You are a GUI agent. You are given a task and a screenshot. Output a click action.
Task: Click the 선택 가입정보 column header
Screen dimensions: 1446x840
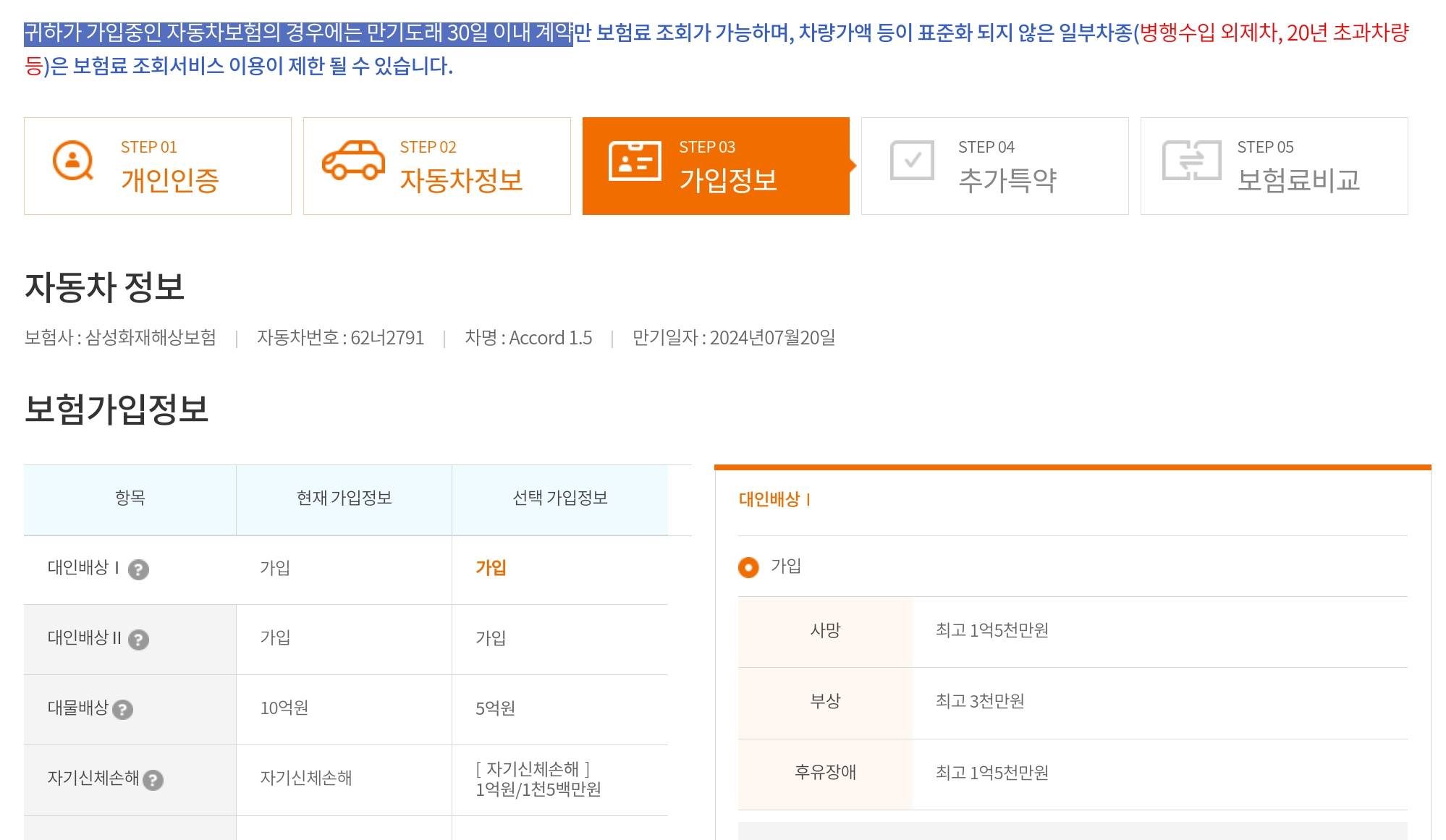(x=559, y=498)
